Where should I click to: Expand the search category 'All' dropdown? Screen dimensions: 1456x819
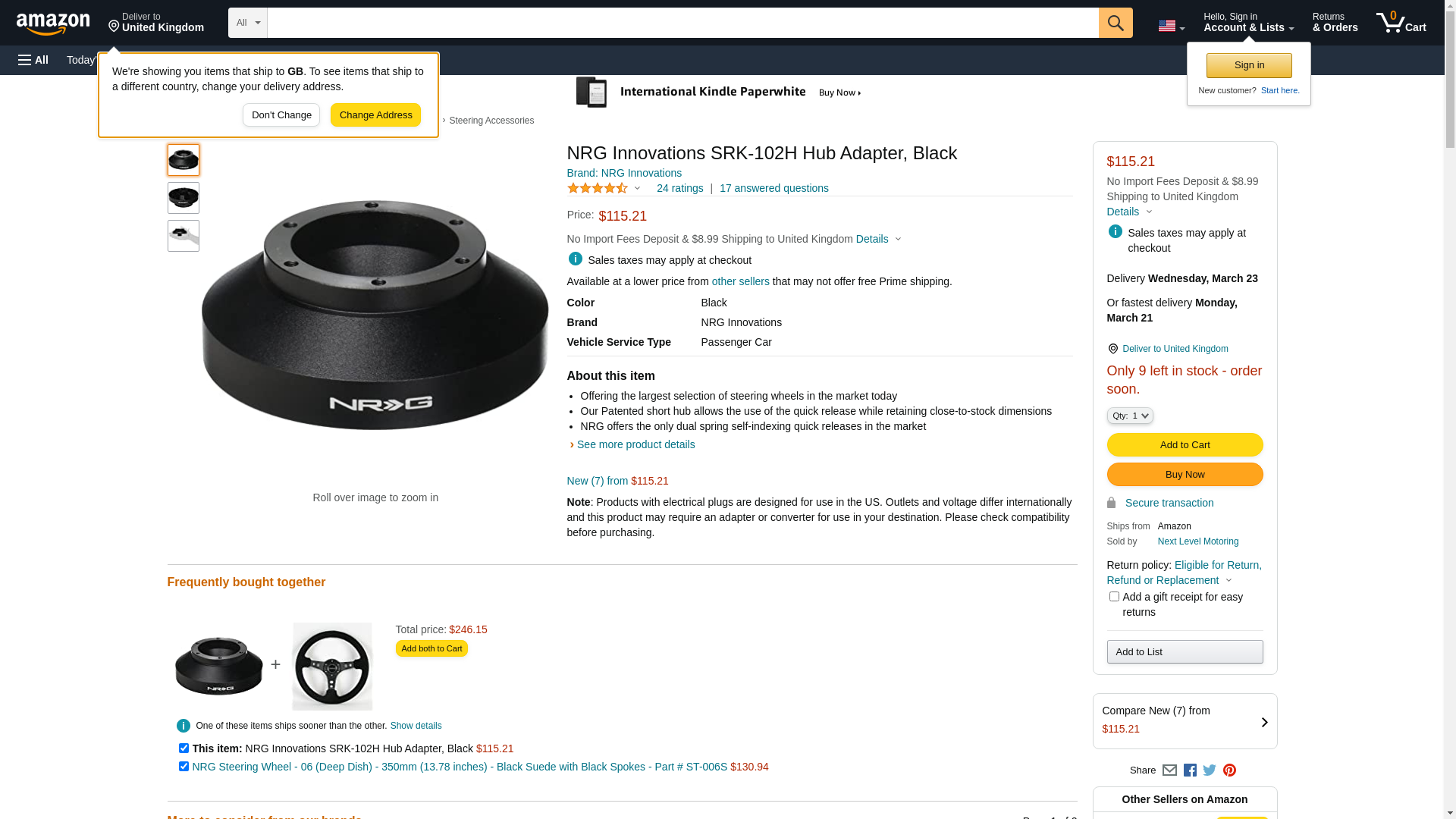pos(247,23)
